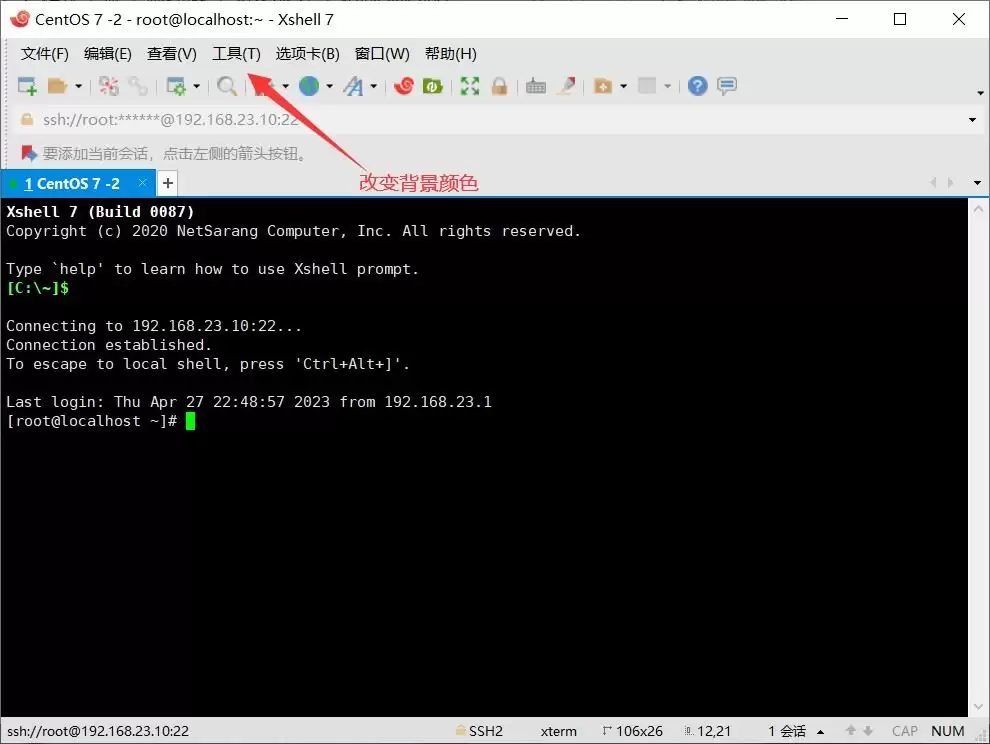
Task: Click the tab scroll left arrow
Action: 933,183
